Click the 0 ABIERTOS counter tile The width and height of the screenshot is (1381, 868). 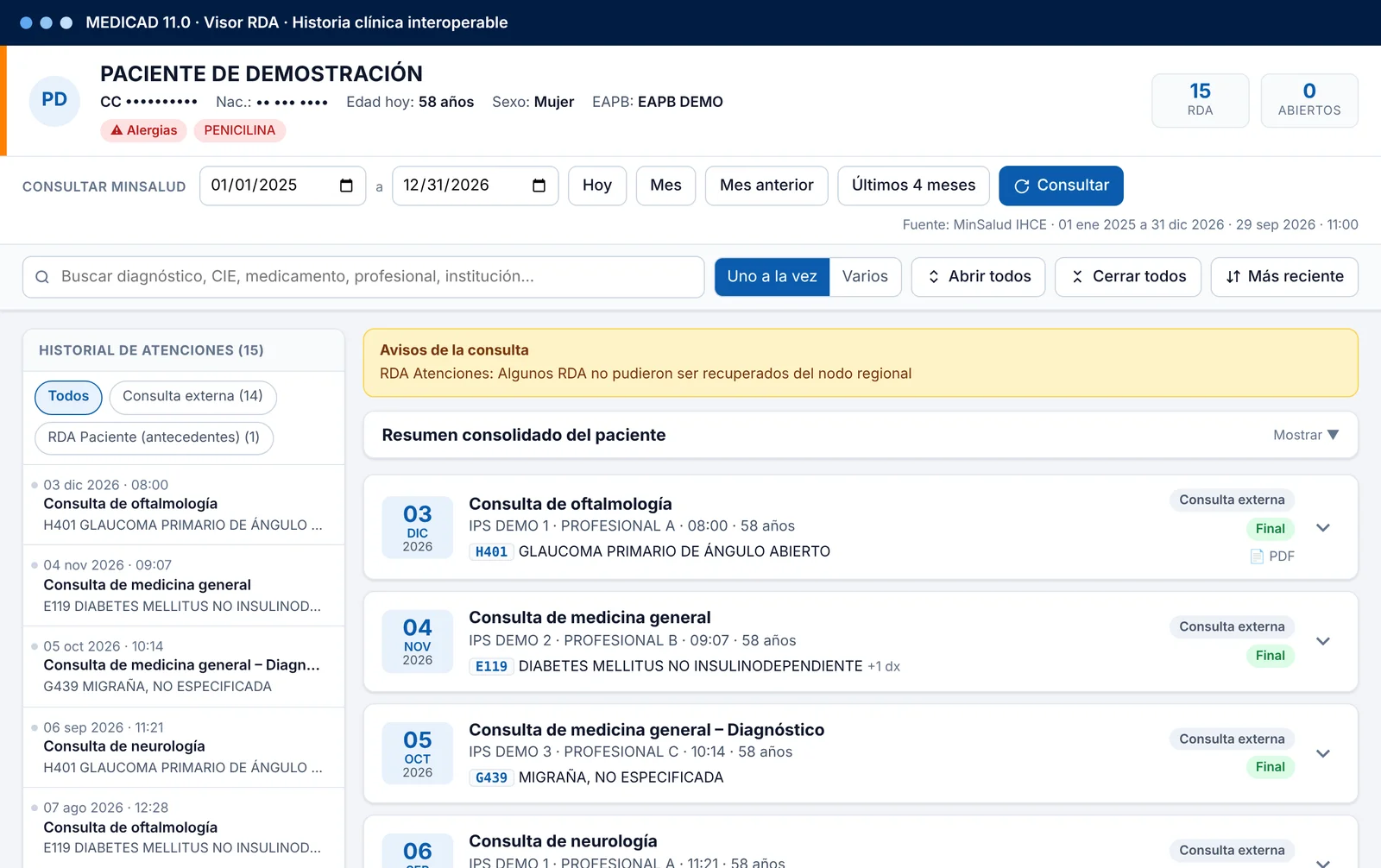pos(1308,100)
